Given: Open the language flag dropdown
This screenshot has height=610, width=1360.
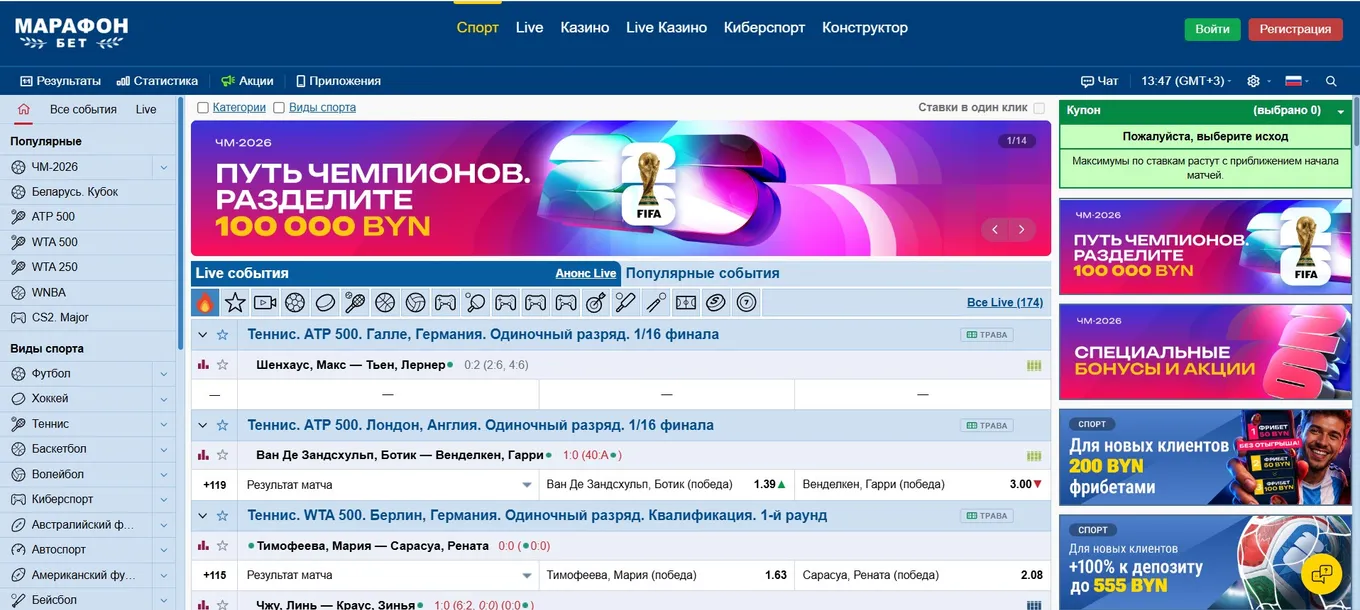Looking at the screenshot, I should tap(1297, 81).
